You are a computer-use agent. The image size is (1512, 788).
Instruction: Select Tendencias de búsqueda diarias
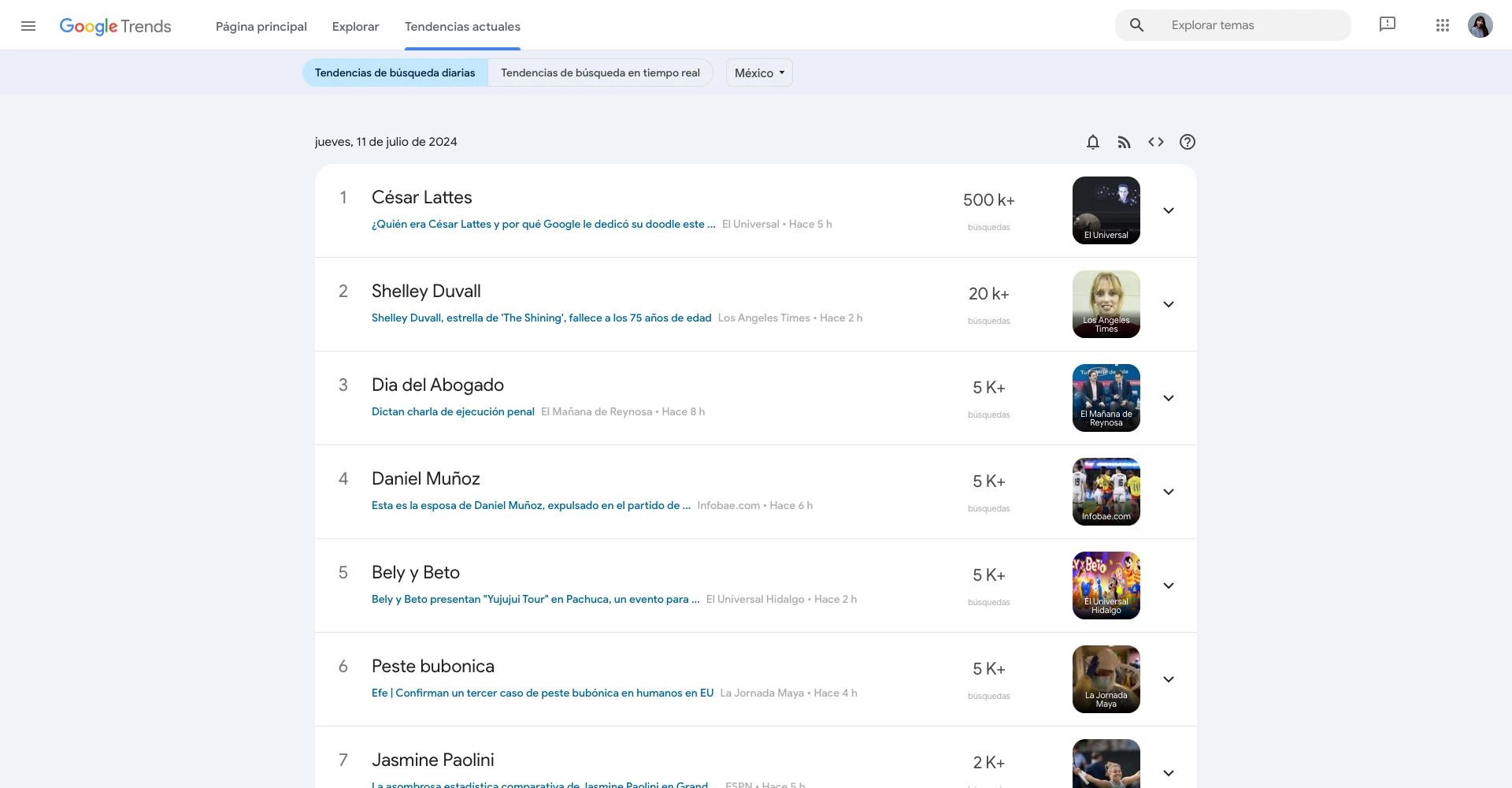pyautogui.click(x=394, y=72)
